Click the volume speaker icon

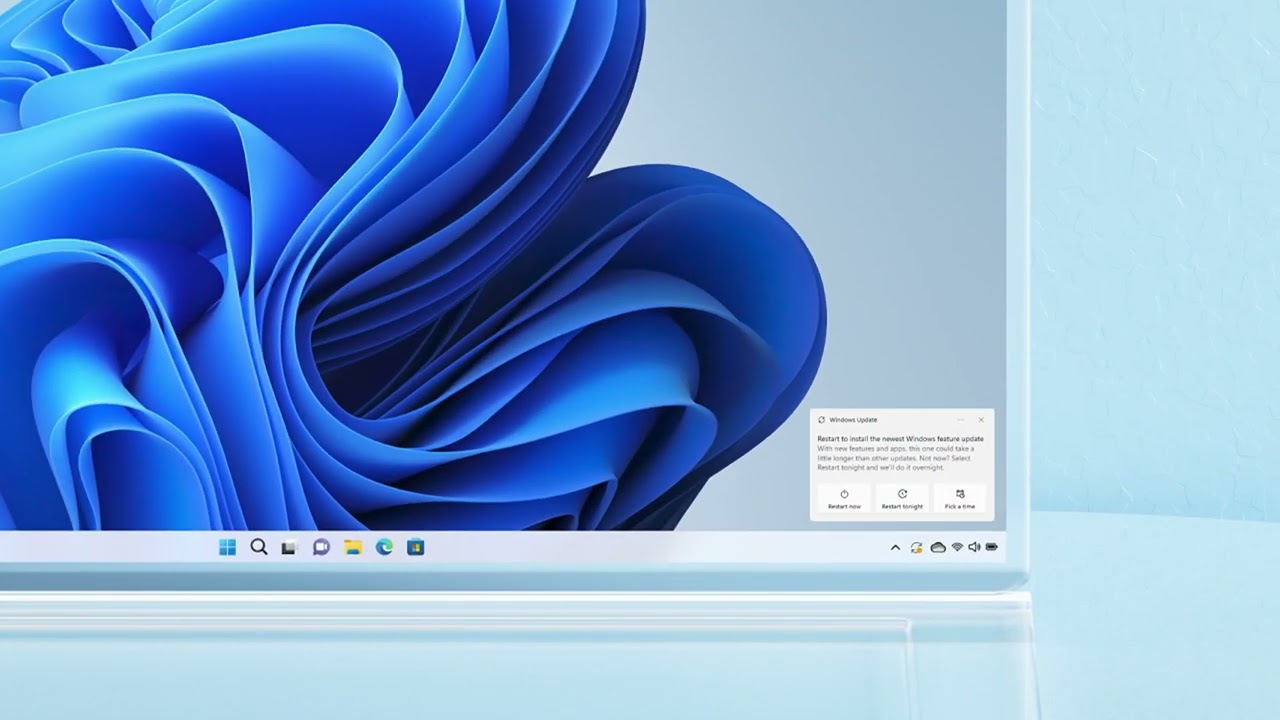pos(974,547)
